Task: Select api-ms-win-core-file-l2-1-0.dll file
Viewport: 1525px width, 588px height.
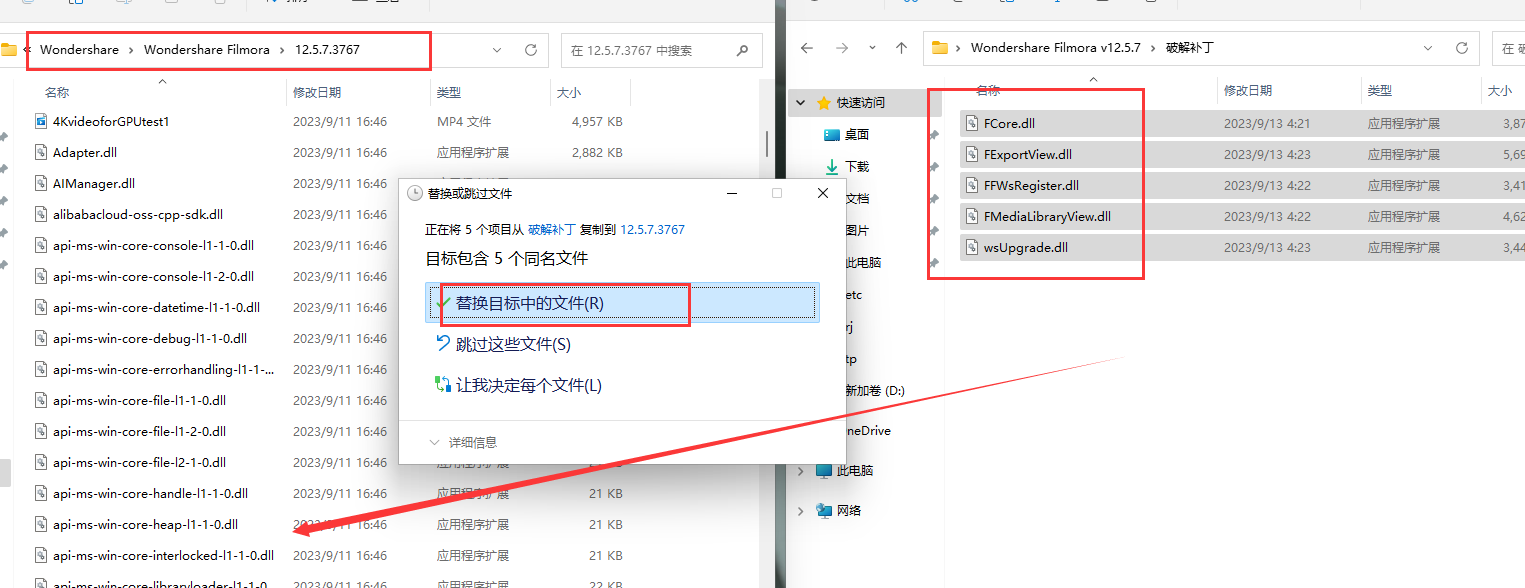Action: pos(139,462)
